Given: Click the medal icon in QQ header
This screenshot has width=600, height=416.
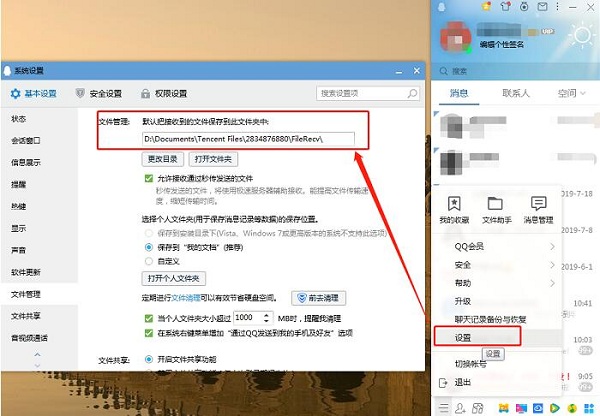Looking at the screenshot, I should (524, 6).
